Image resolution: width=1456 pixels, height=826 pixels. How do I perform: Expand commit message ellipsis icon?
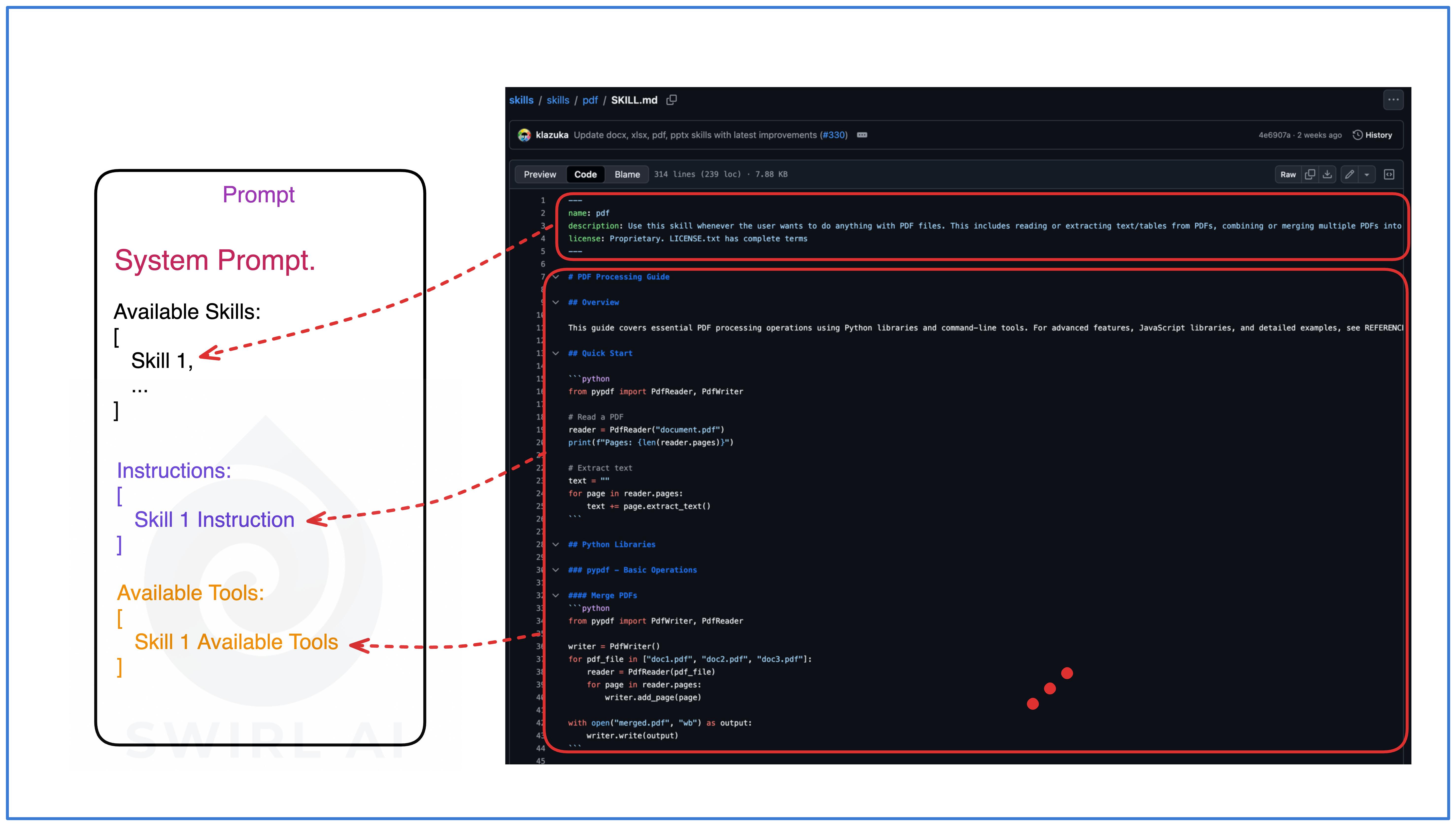862,135
